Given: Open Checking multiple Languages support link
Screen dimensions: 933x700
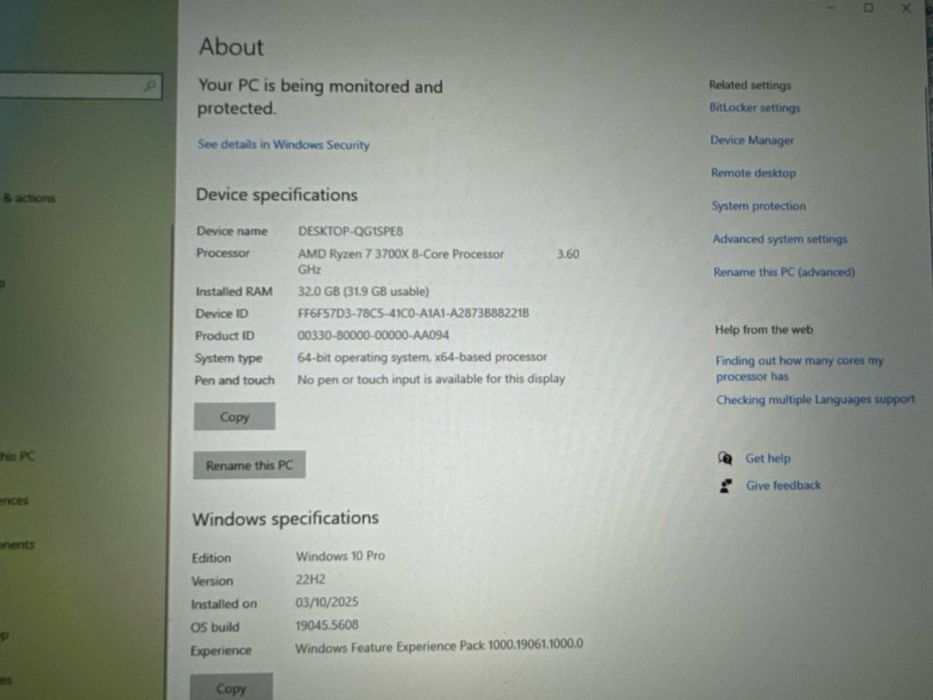Looking at the screenshot, I should point(815,399).
